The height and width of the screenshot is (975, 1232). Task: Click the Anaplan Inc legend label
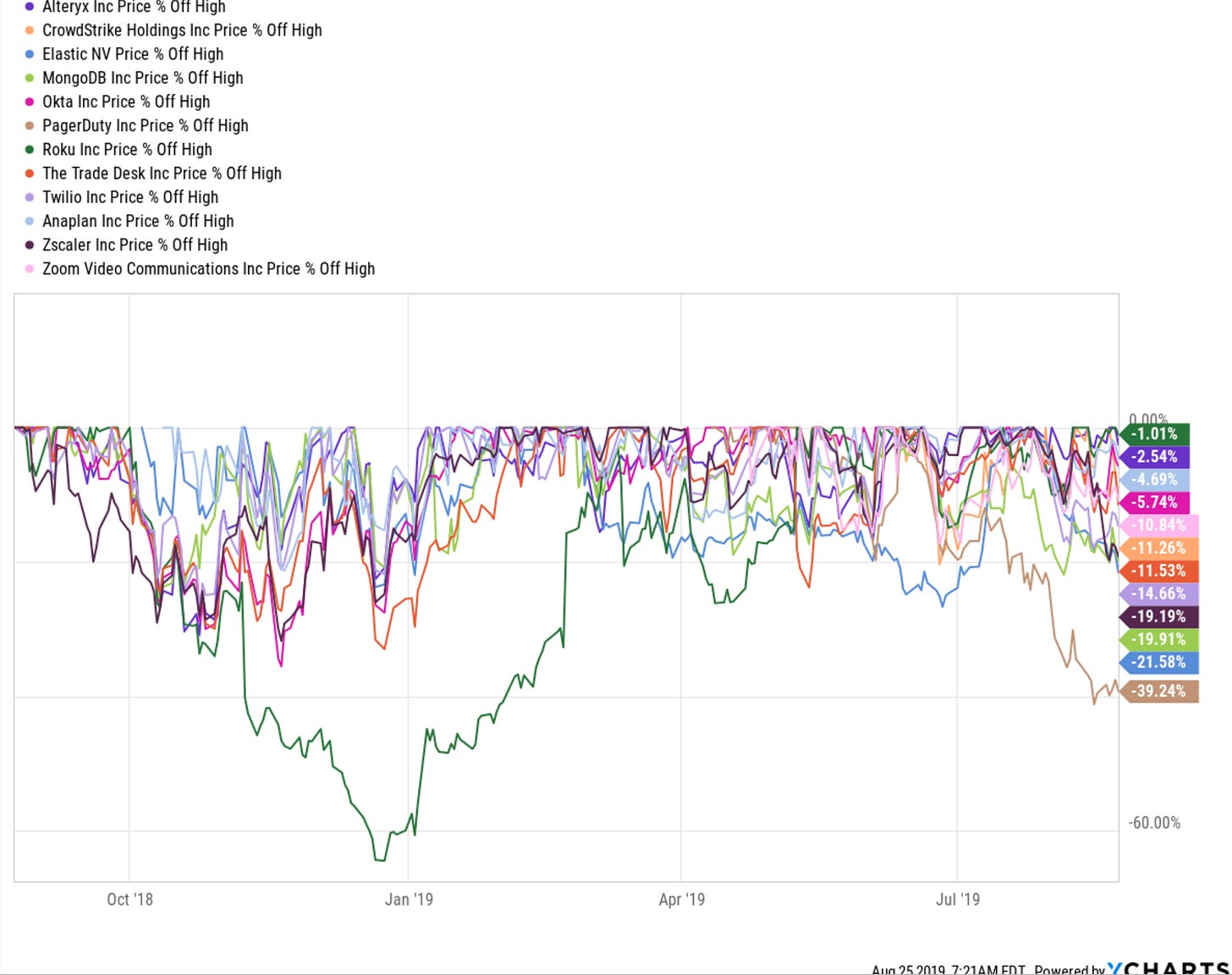(138, 221)
